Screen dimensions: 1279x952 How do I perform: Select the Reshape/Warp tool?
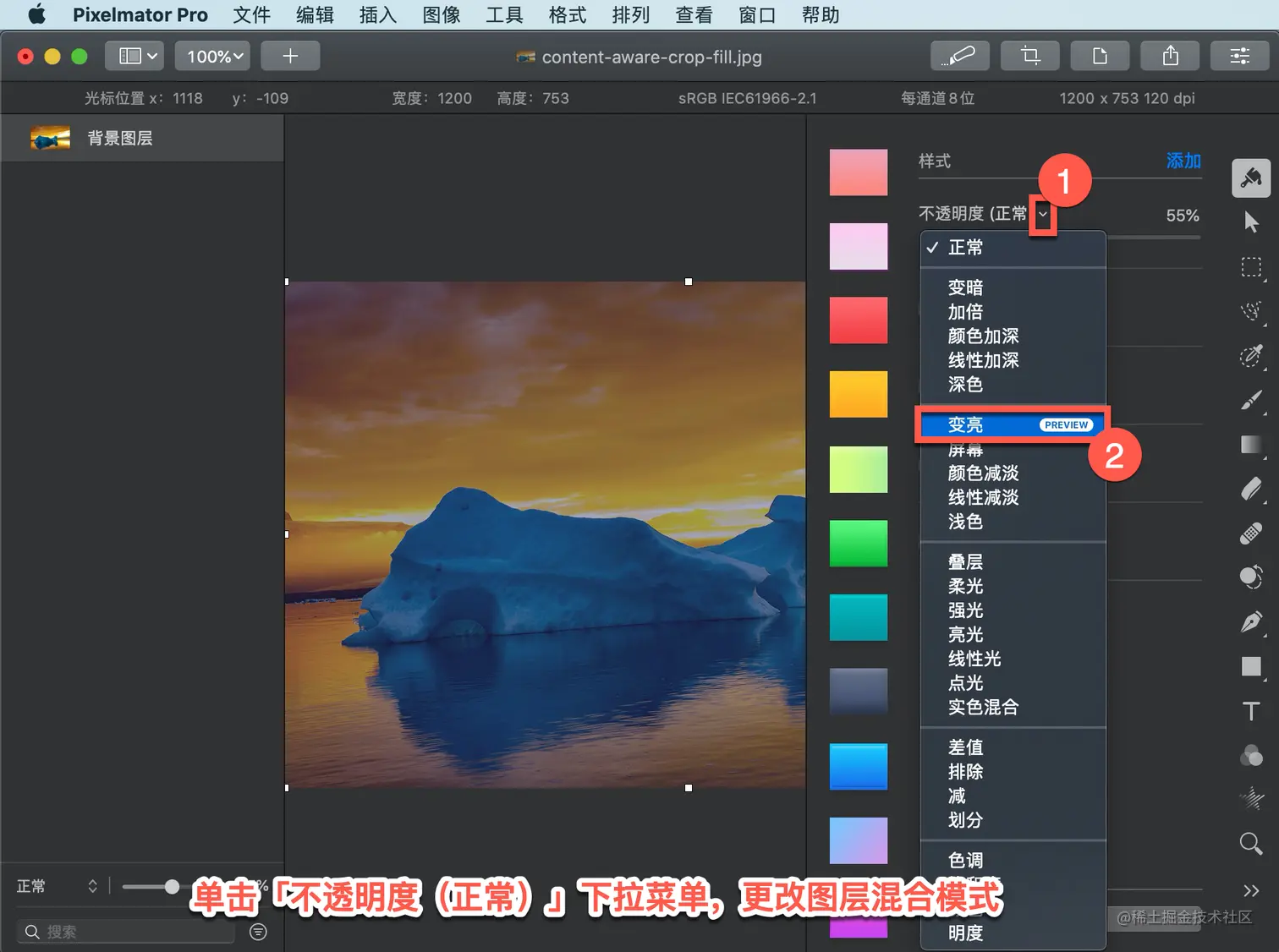coord(1251,577)
